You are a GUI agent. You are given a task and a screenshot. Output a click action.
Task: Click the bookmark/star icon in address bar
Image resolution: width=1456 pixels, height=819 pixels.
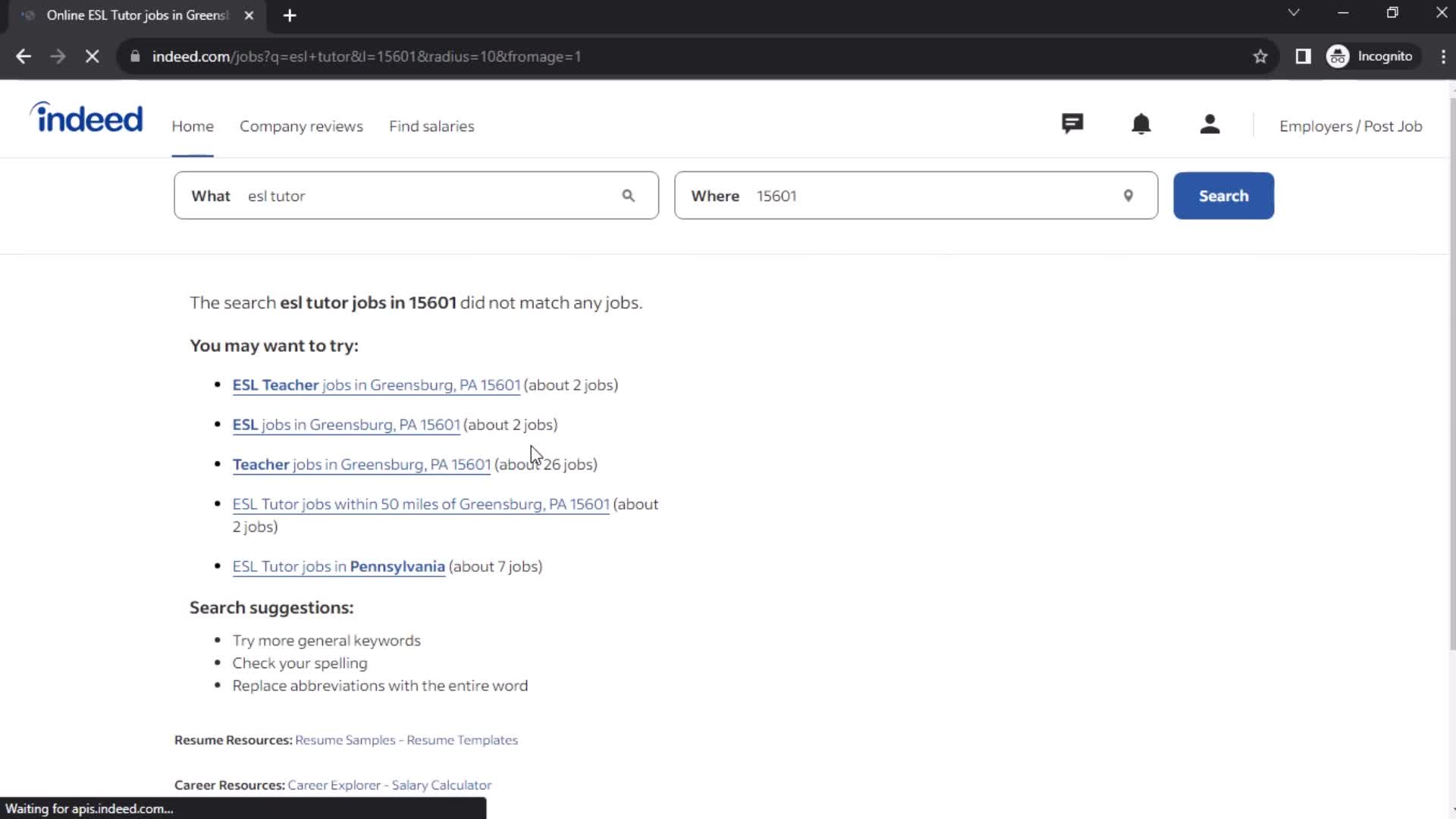pyautogui.click(x=1261, y=56)
